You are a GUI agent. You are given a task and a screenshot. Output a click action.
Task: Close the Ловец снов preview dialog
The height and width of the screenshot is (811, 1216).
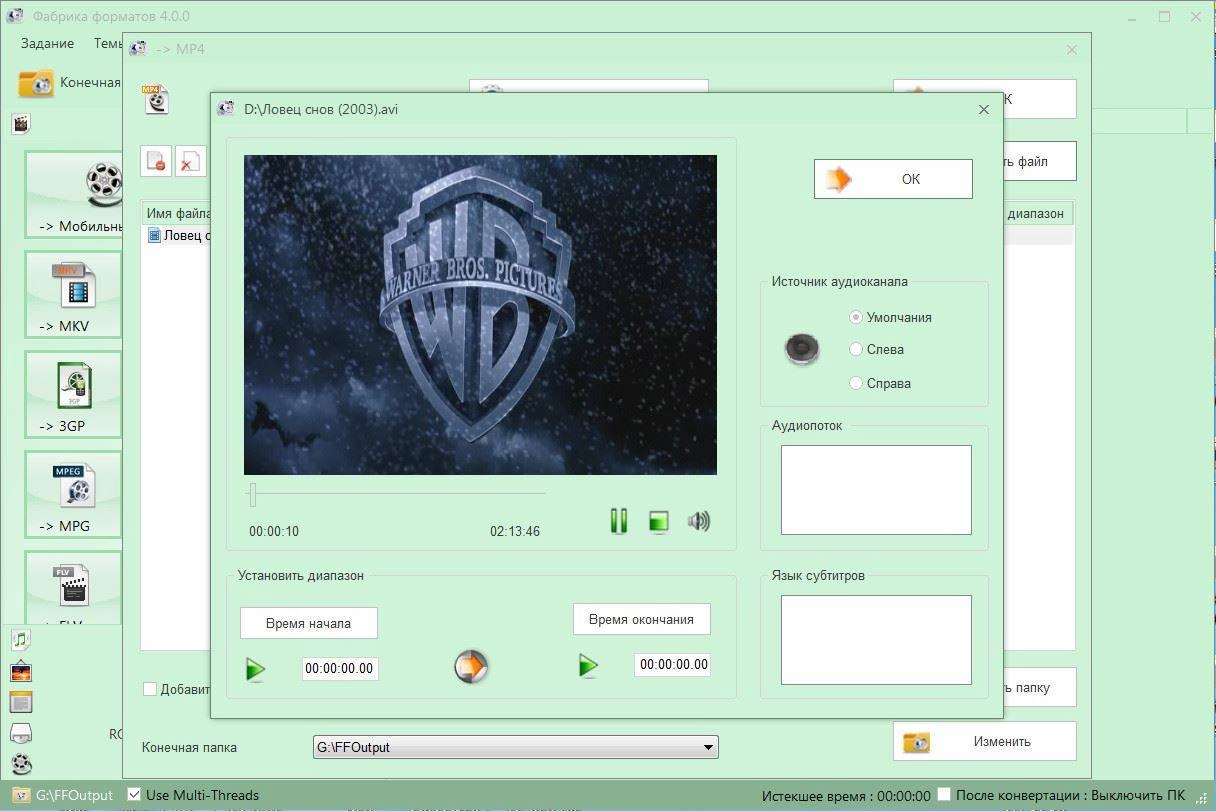pyautogui.click(x=984, y=109)
